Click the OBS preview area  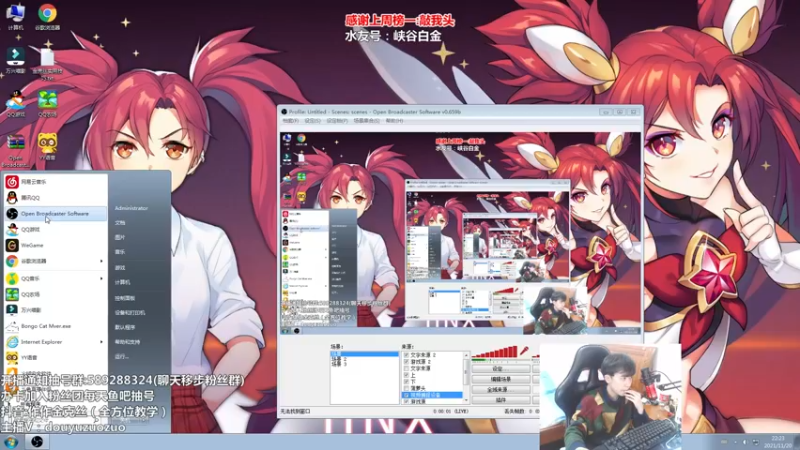click(460, 233)
